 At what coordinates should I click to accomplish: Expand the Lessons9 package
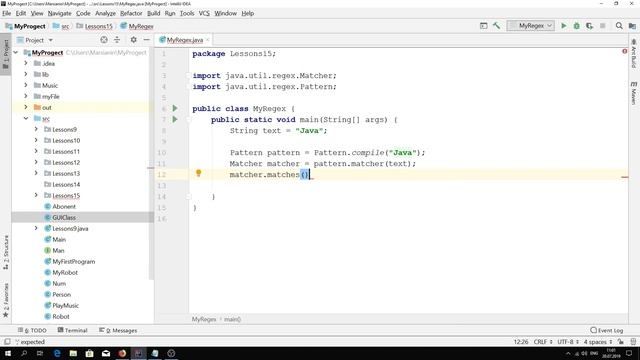[36, 129]
